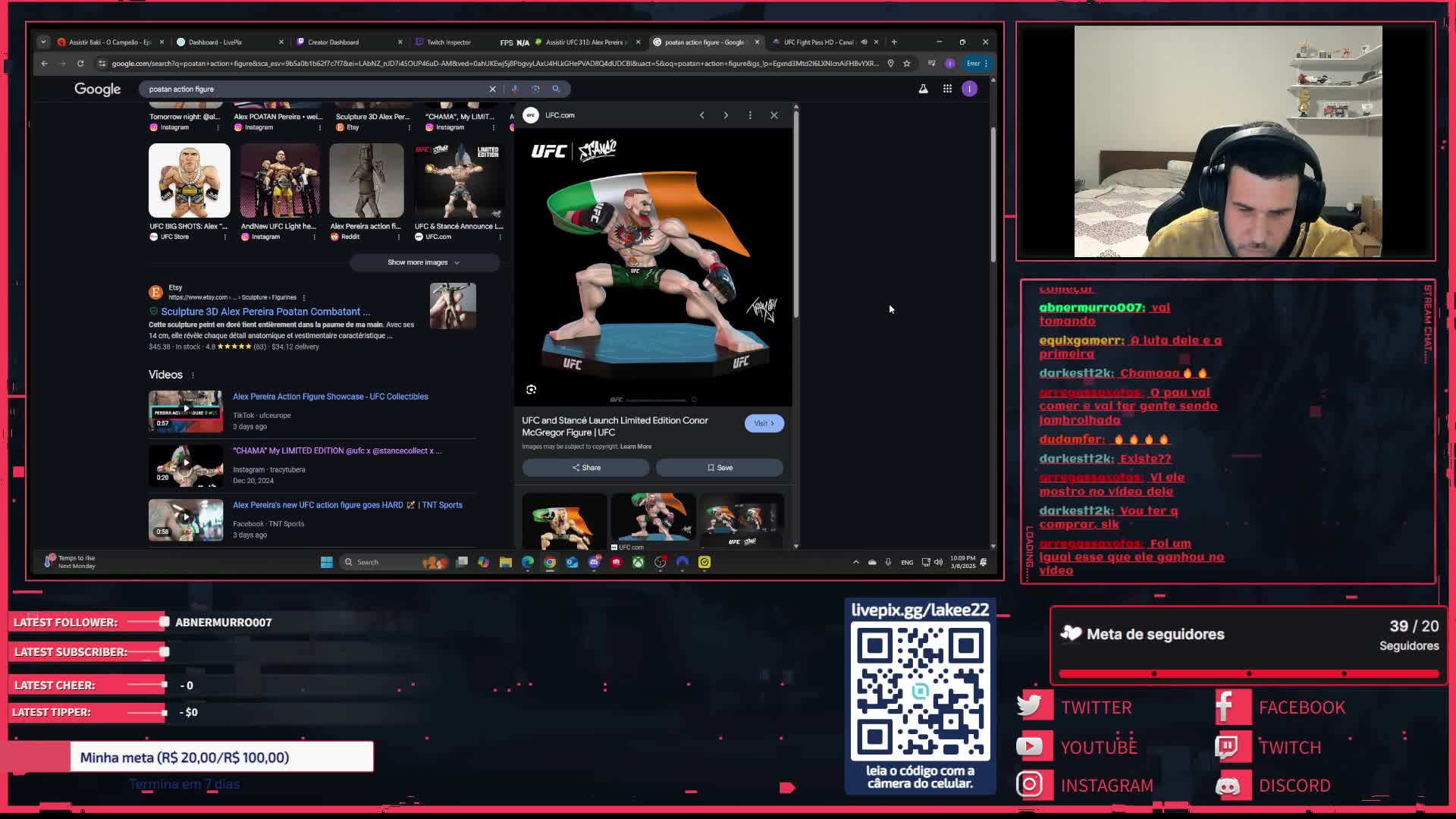1456x819 pixels.
Task: Open AndNew UFC Instagram result three-dot menu
Action: (x=314, y=237)
